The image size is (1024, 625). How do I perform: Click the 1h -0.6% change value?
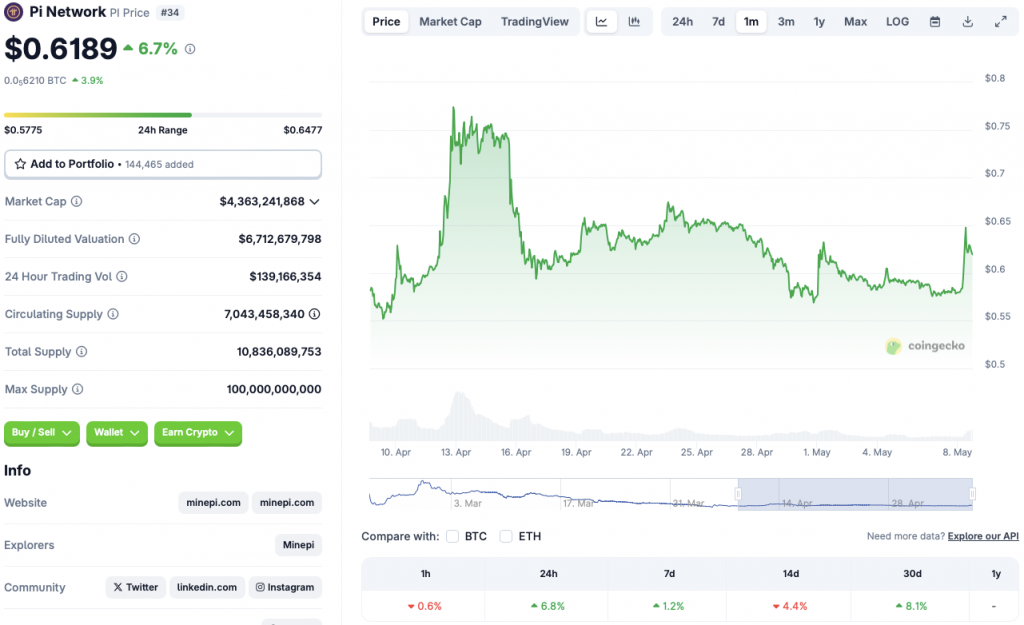425,606
